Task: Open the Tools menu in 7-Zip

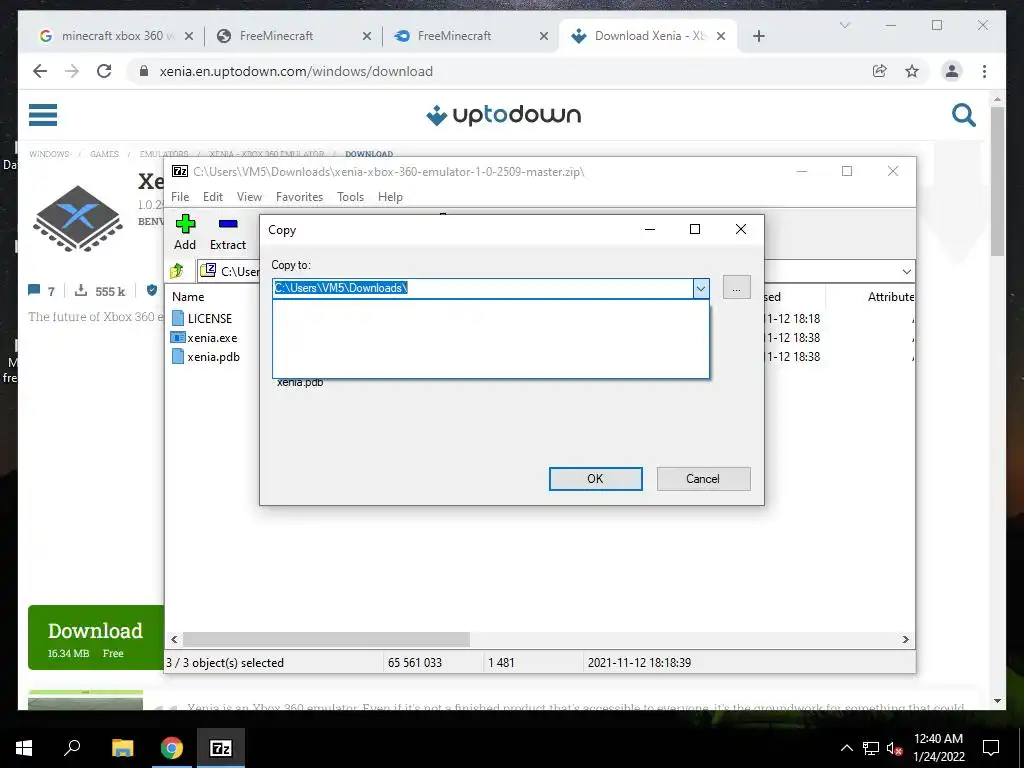Action: 350,197
